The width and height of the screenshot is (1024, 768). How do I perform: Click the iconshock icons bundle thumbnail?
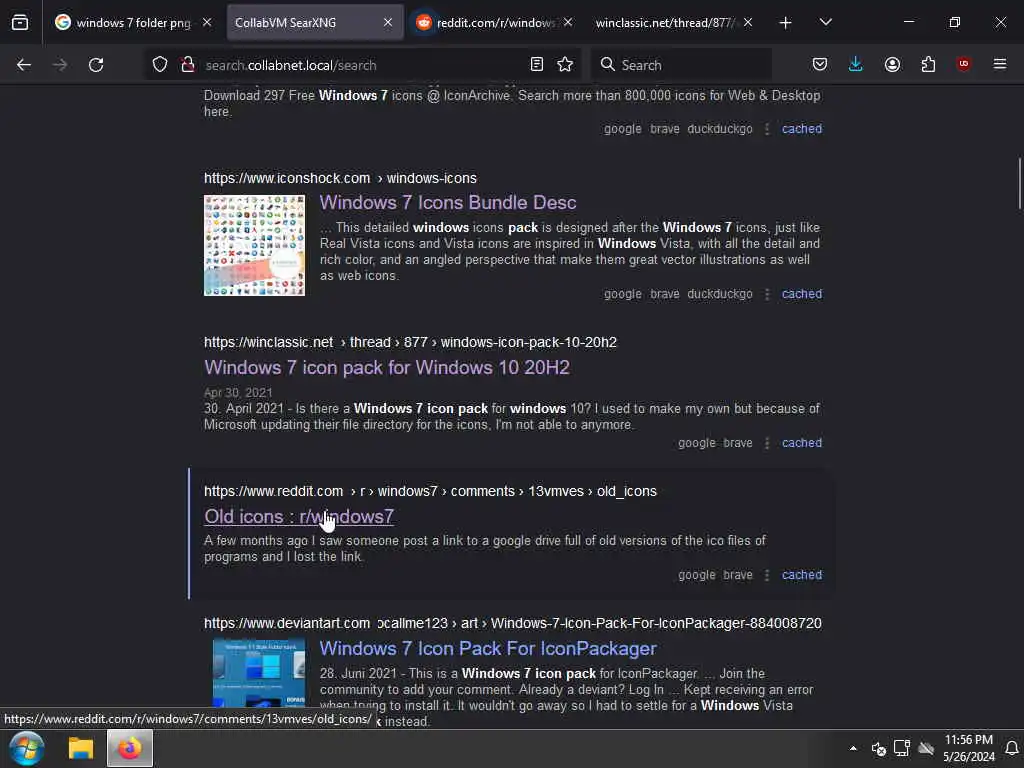tap(254, 246)
